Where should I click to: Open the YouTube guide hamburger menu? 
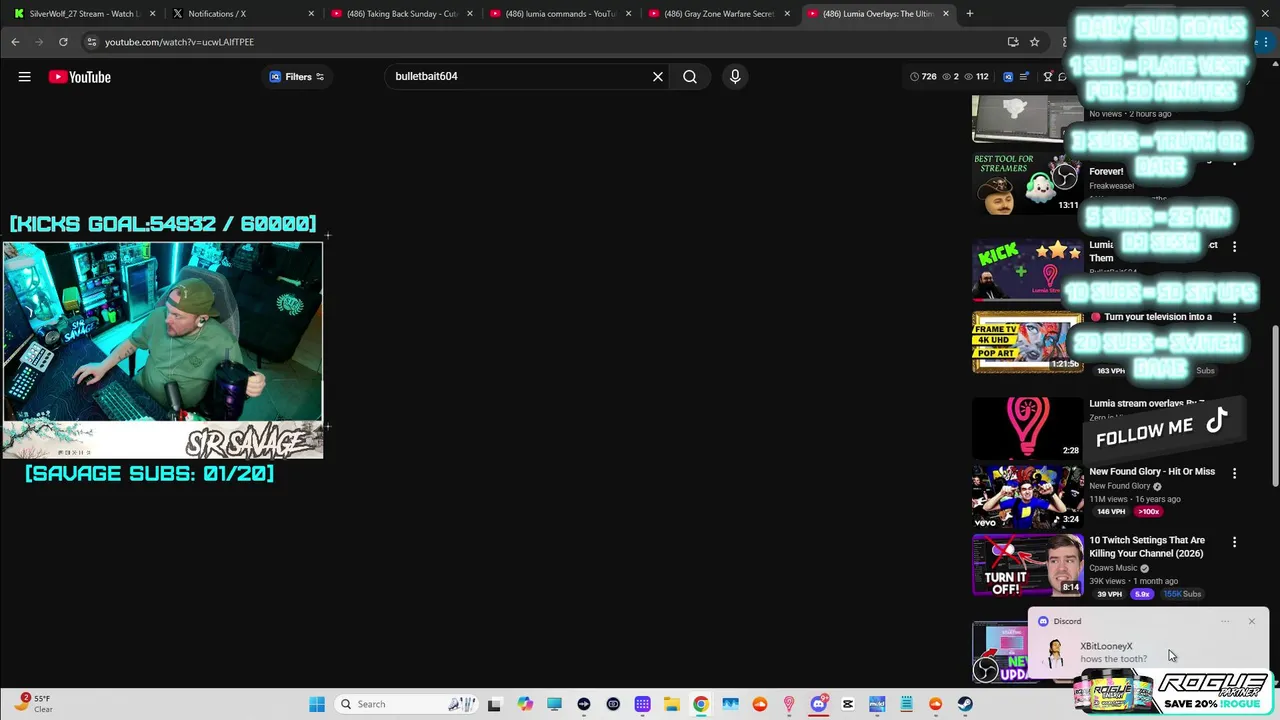(24, 77)
